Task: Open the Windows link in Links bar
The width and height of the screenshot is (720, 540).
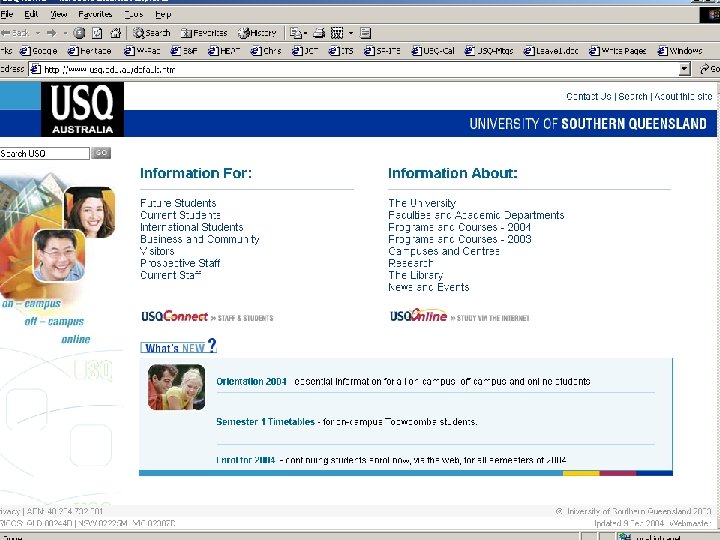Action: (680, 51)
